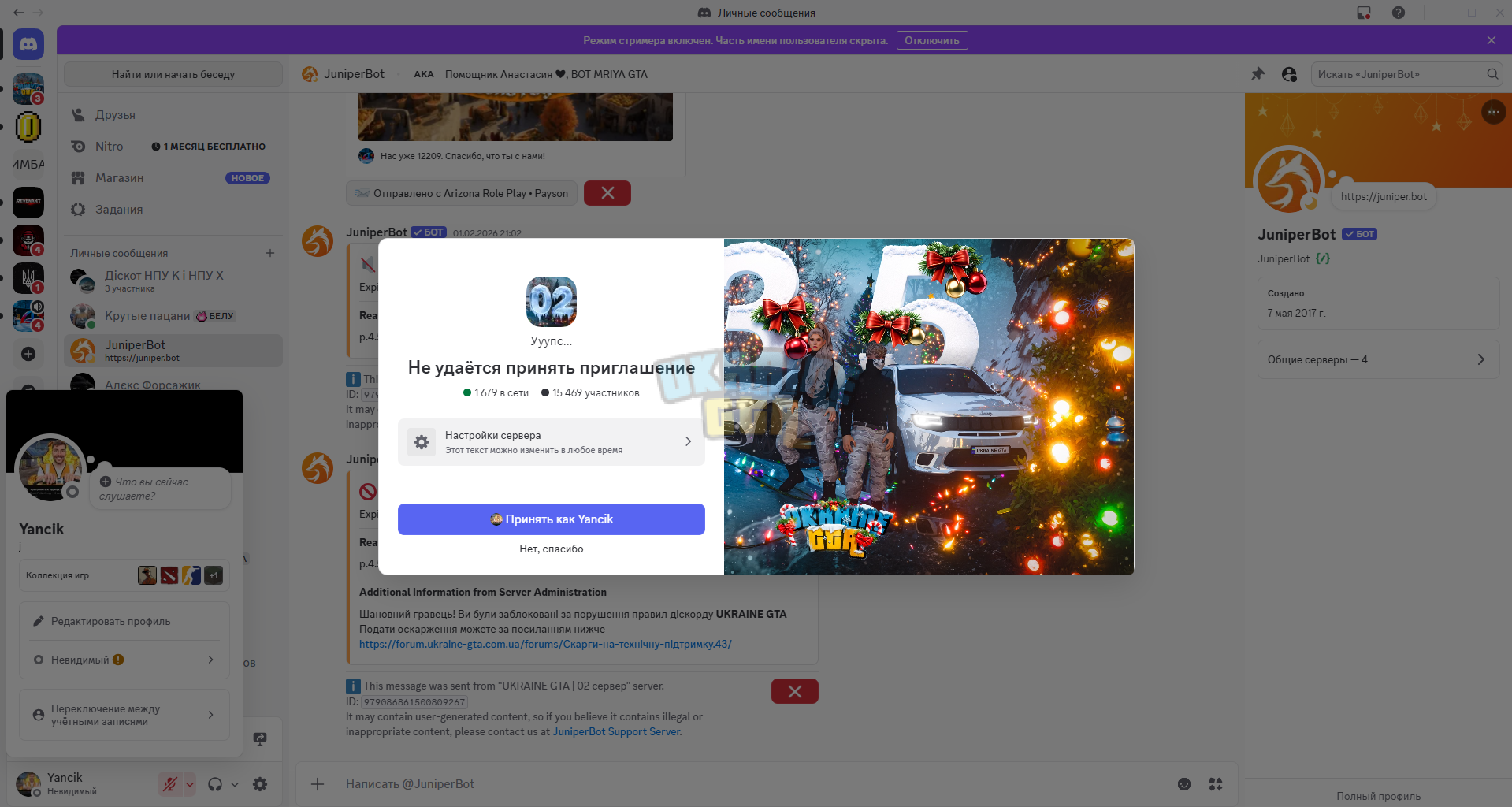
Task: Click JuniperBot avatar in profile panel
Action: coord(1288,180)
